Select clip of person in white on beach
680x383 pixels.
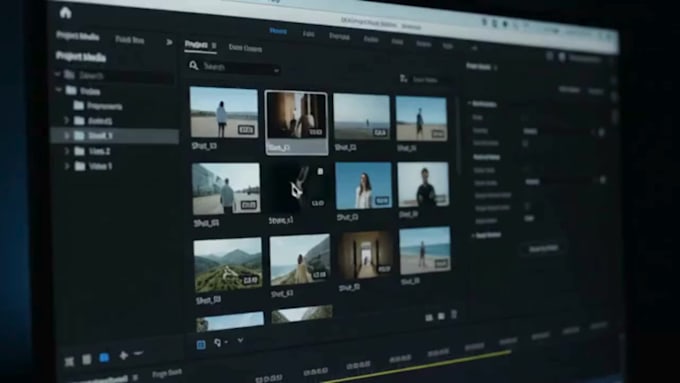point(224,112)
